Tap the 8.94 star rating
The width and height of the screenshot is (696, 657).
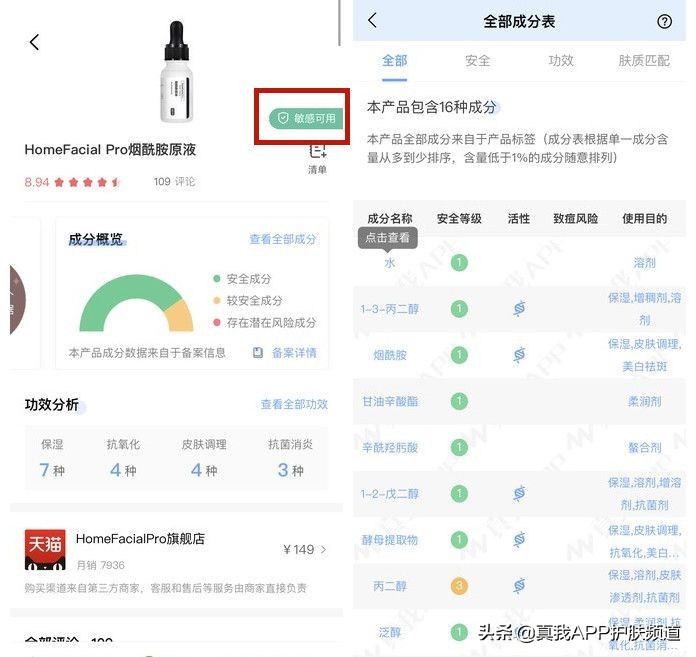point(72,182)
